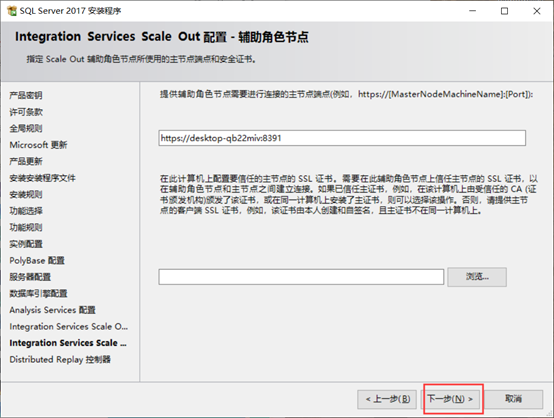Select 数据库引擎配置 in the sidebar

(38, 293)
